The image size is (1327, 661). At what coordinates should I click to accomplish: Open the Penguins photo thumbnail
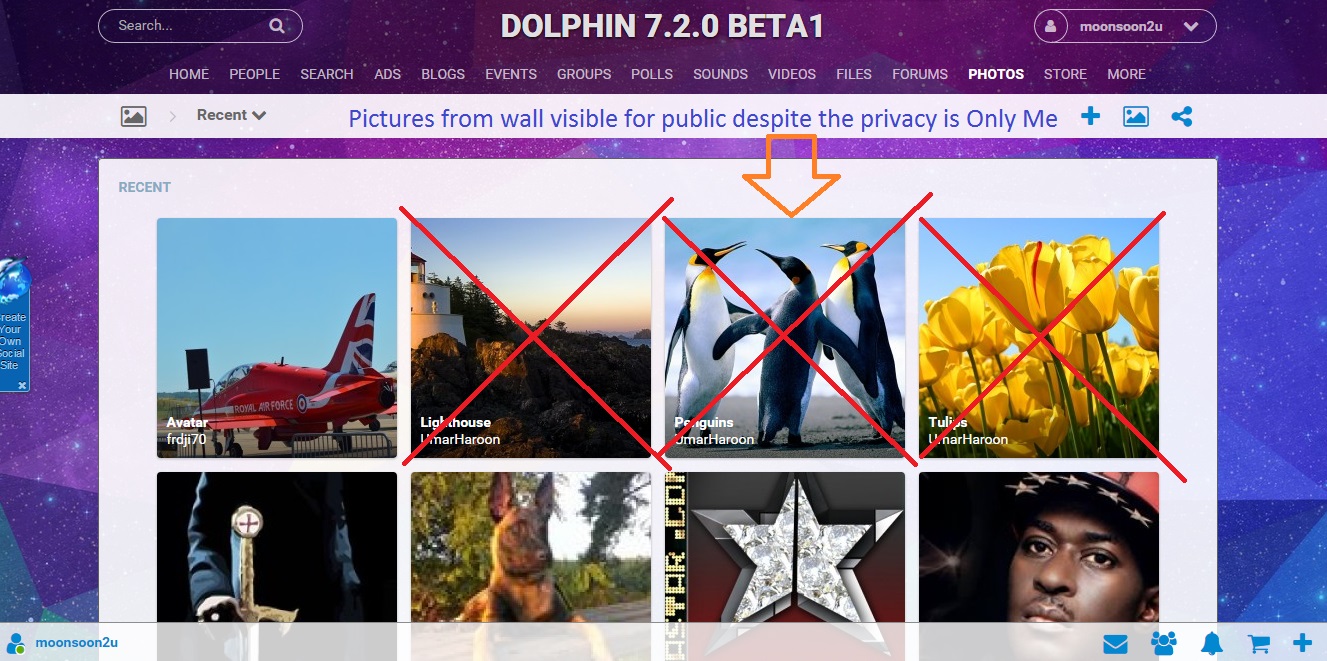[x=785, y=338]
